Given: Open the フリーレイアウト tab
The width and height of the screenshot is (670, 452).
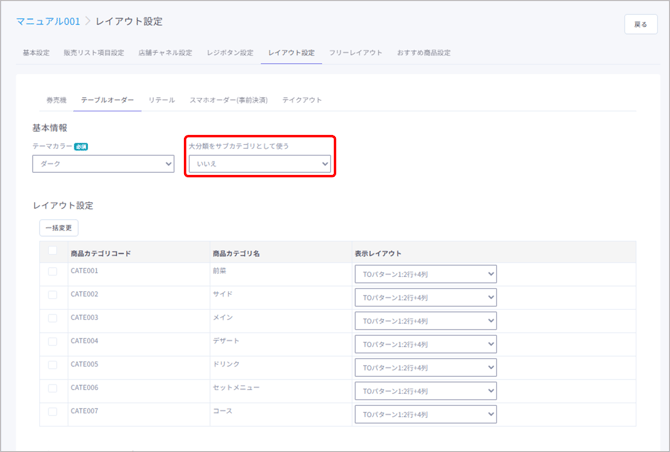Looking at the screenshot, I should [355, 52].
